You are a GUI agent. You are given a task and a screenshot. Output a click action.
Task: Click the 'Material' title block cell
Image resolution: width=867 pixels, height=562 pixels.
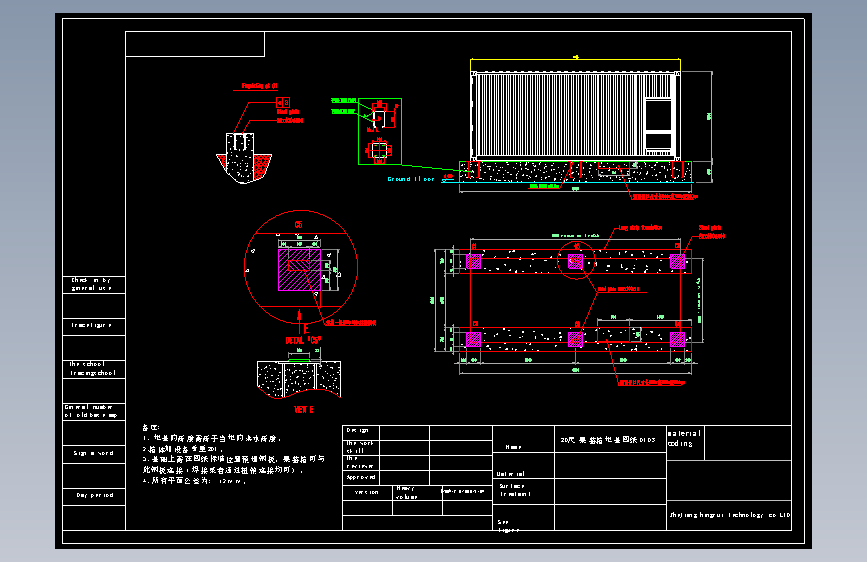pos(523,466)
